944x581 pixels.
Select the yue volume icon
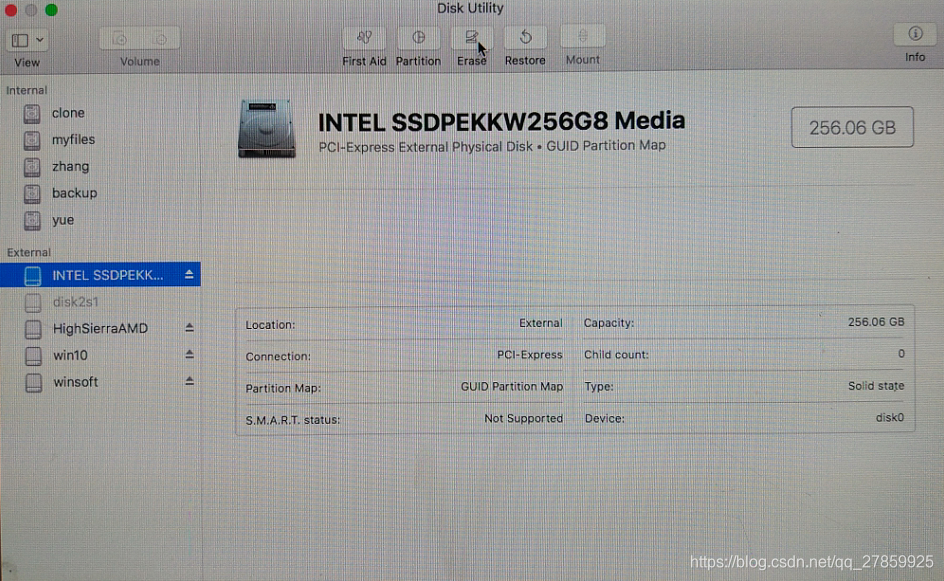pos(32,220)
